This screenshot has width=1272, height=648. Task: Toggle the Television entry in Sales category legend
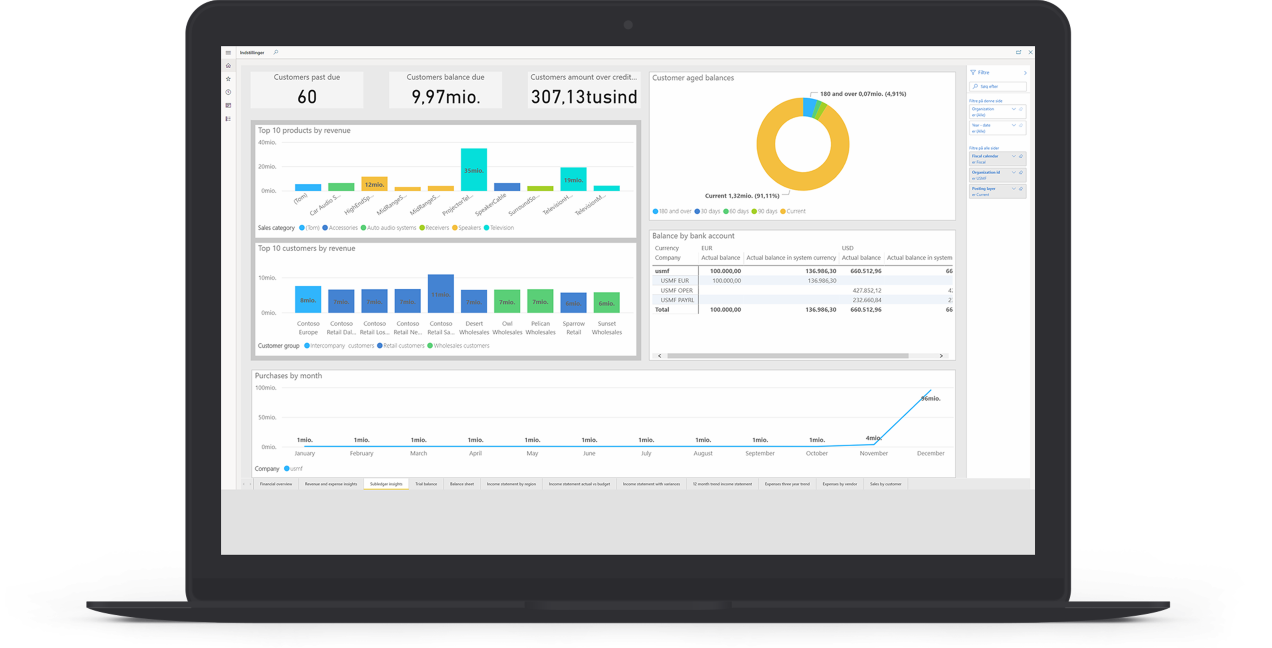(x=498, y=227)
